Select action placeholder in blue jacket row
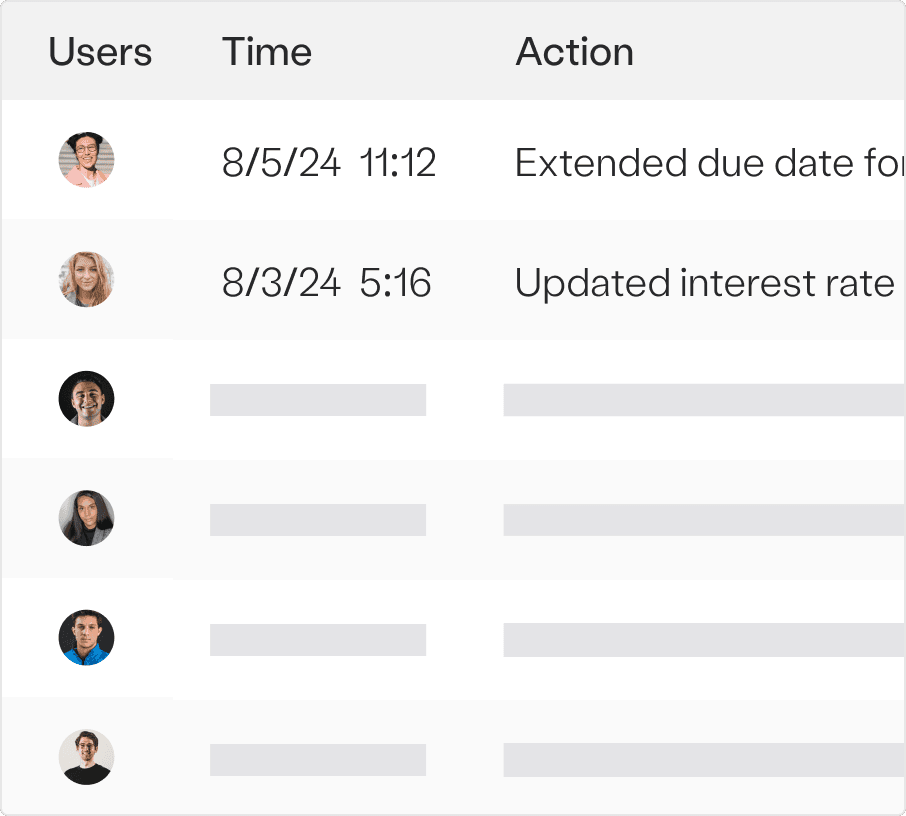 click(x=704, y=640)
